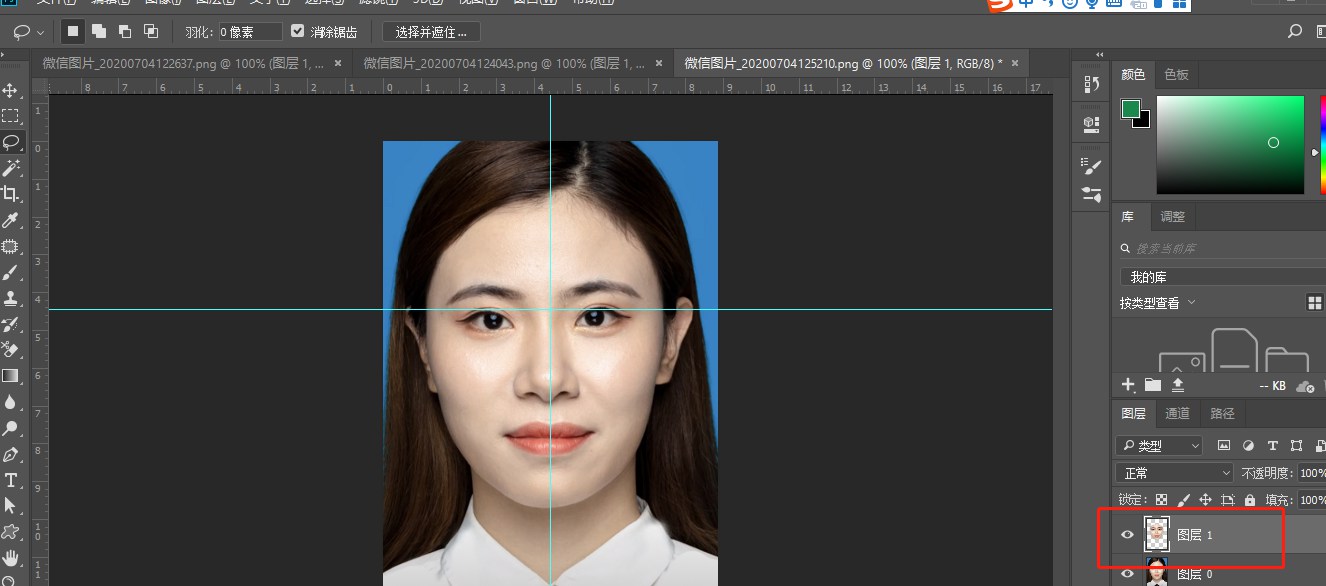Click the Add to selection mode icon
This screenshot has height=586, width=1326.
99,32
